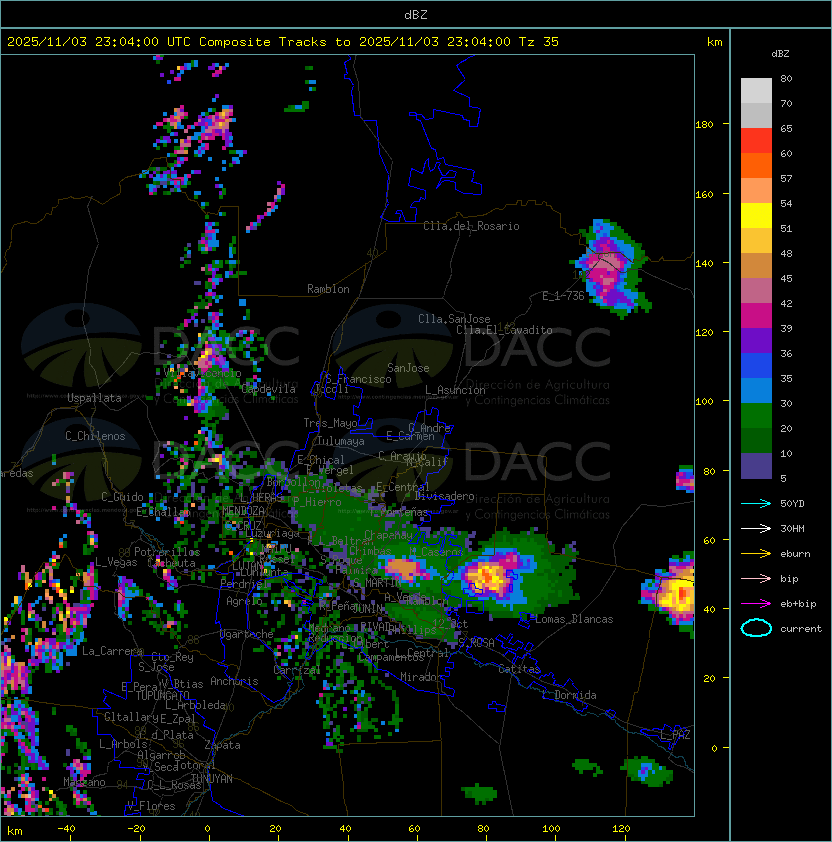Click the storm cell near E_1-736
This screenshot has width=832, height=842.
pos(611,267)
